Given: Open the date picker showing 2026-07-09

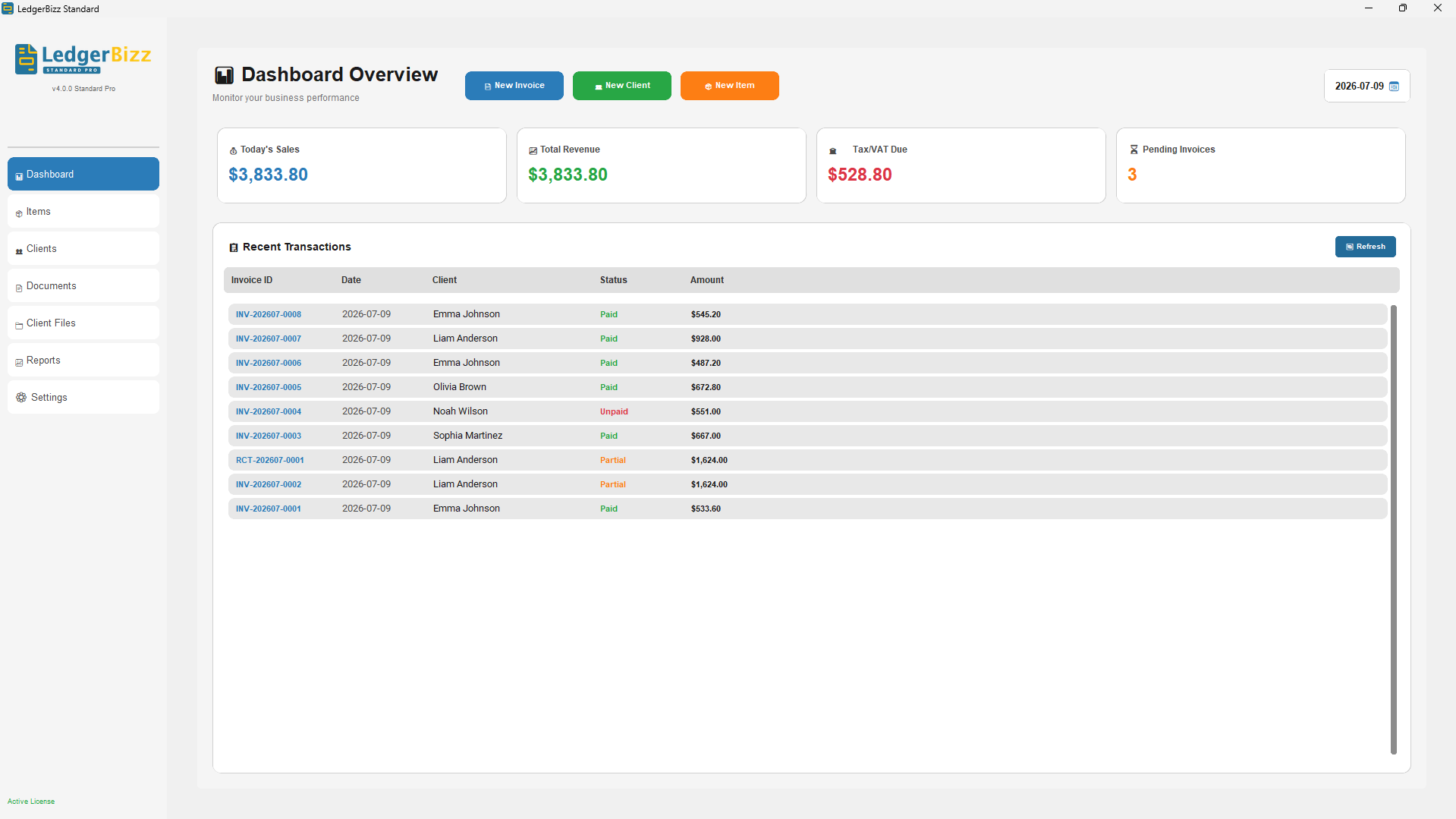Looking at the screenshot, I should [1367, 87].
